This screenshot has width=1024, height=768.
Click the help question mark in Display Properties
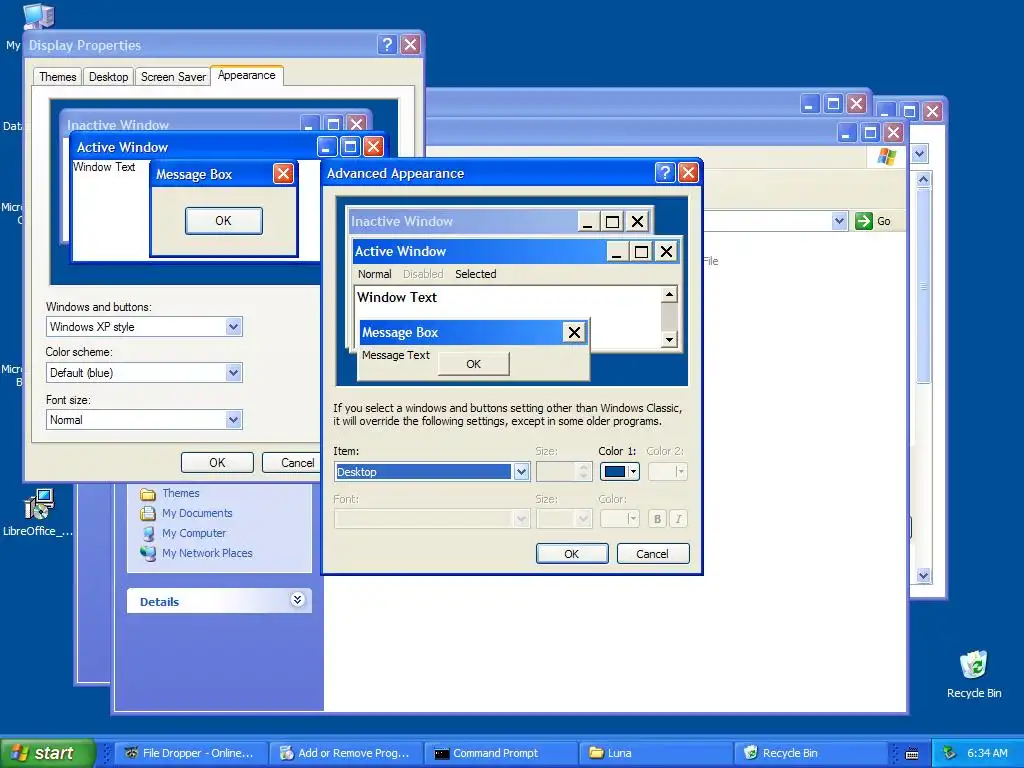tap(387, 44)
